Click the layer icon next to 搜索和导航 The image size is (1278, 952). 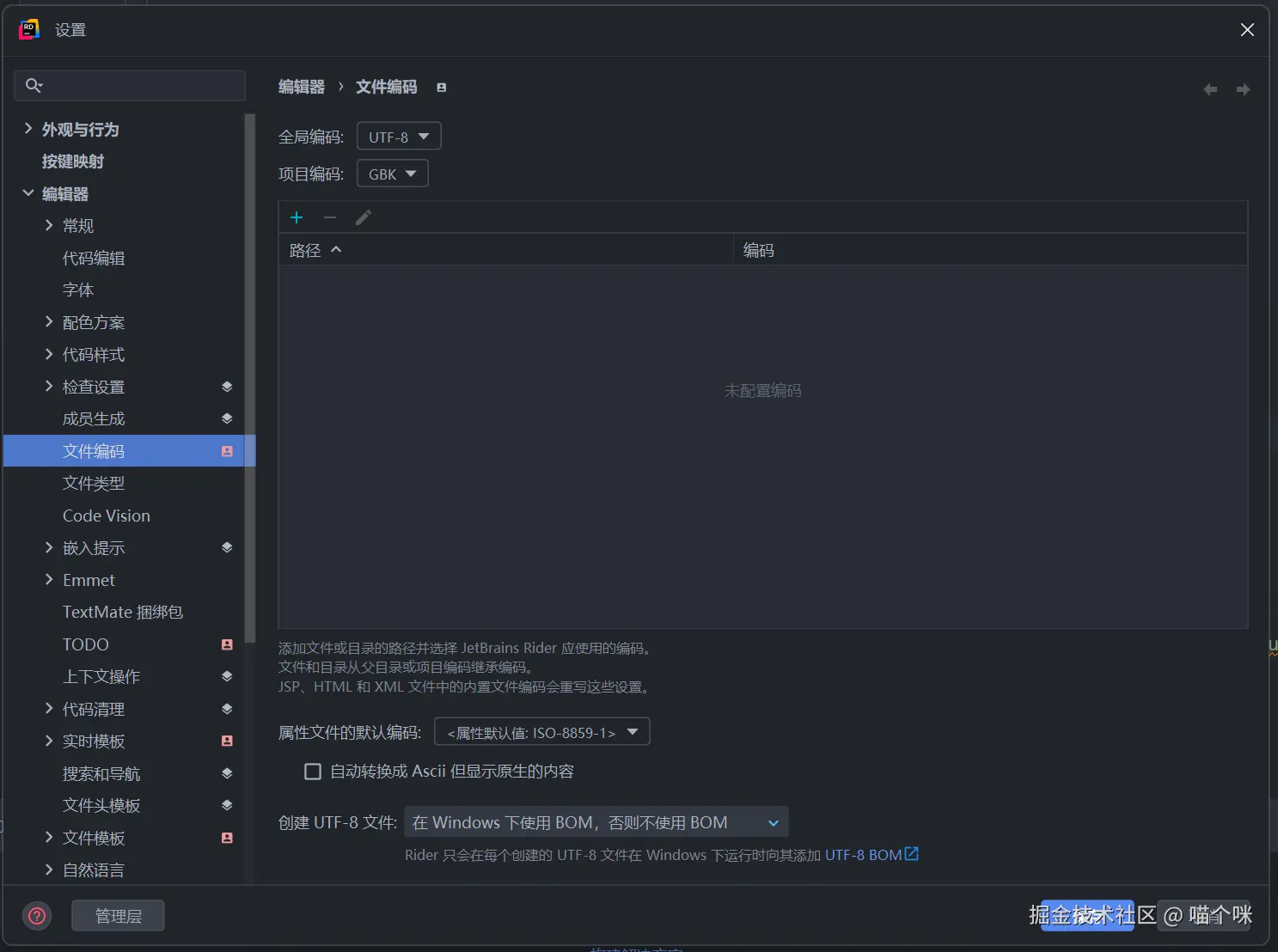coord(227,773)
